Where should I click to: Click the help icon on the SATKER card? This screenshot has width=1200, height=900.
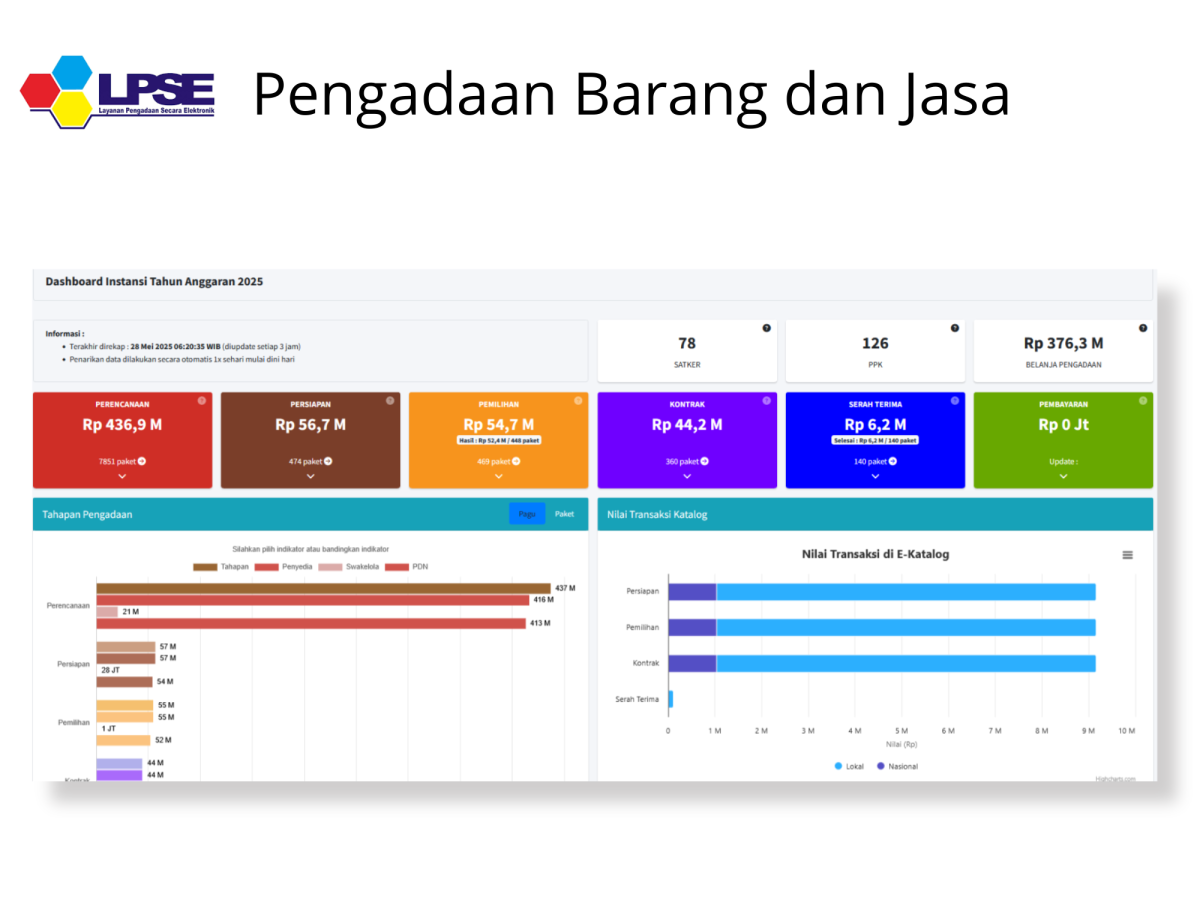(767, 328)
